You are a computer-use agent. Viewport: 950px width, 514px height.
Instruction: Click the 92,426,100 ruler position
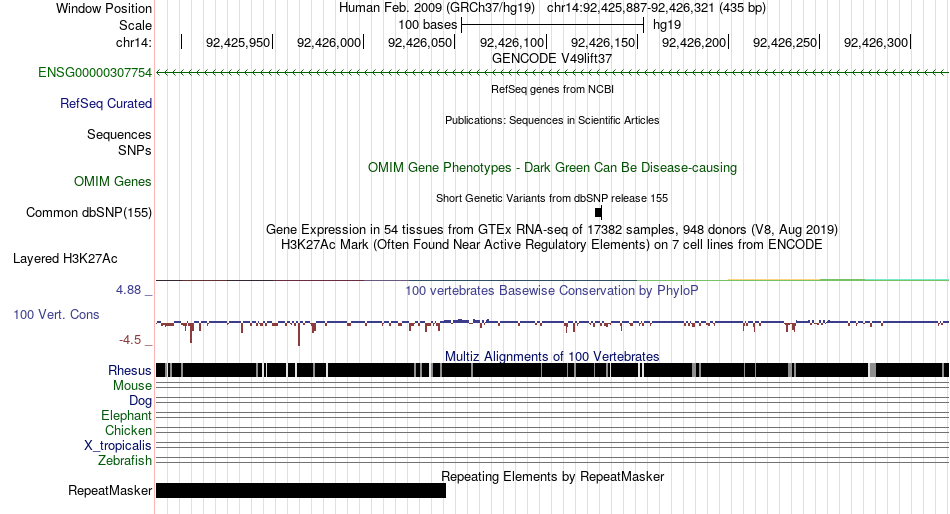[x=512, y=42]
